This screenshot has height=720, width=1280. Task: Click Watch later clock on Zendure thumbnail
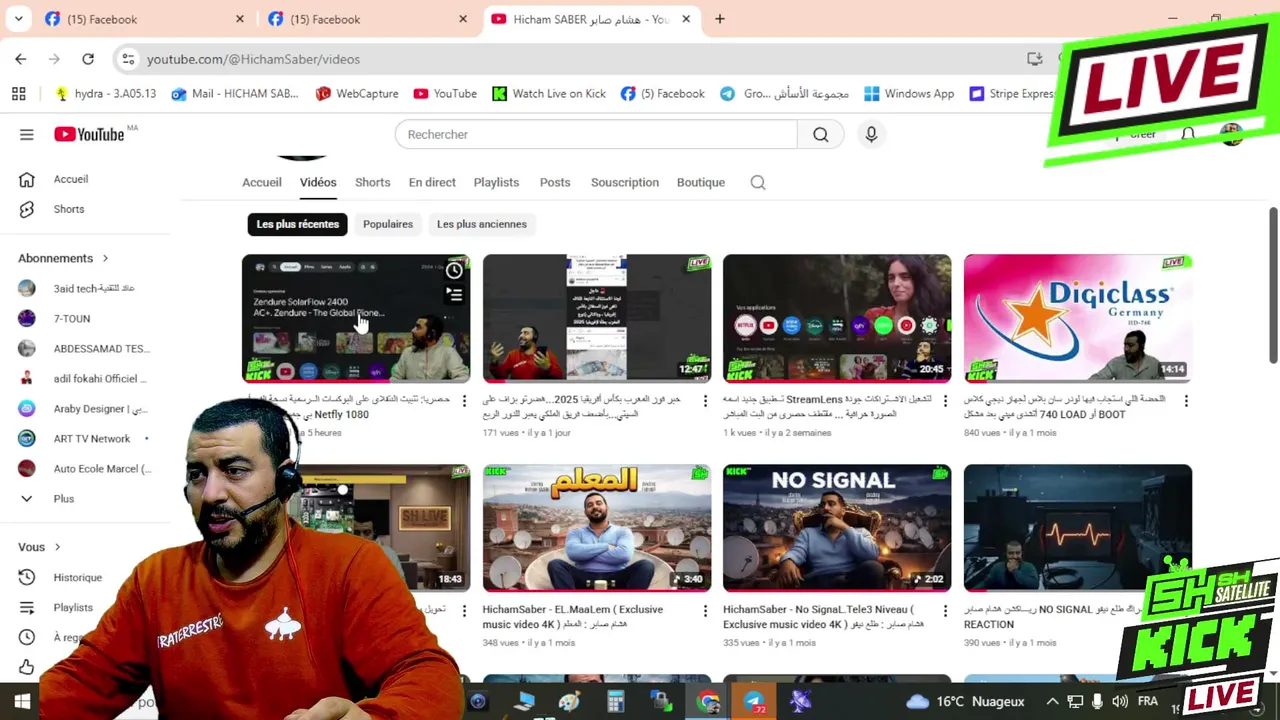(454, 271)
